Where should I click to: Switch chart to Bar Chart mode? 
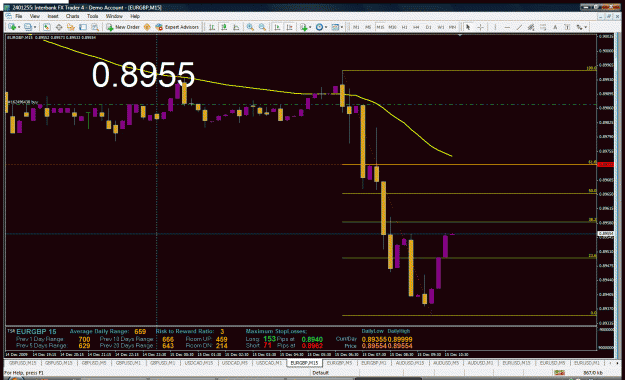click(212, 27)
